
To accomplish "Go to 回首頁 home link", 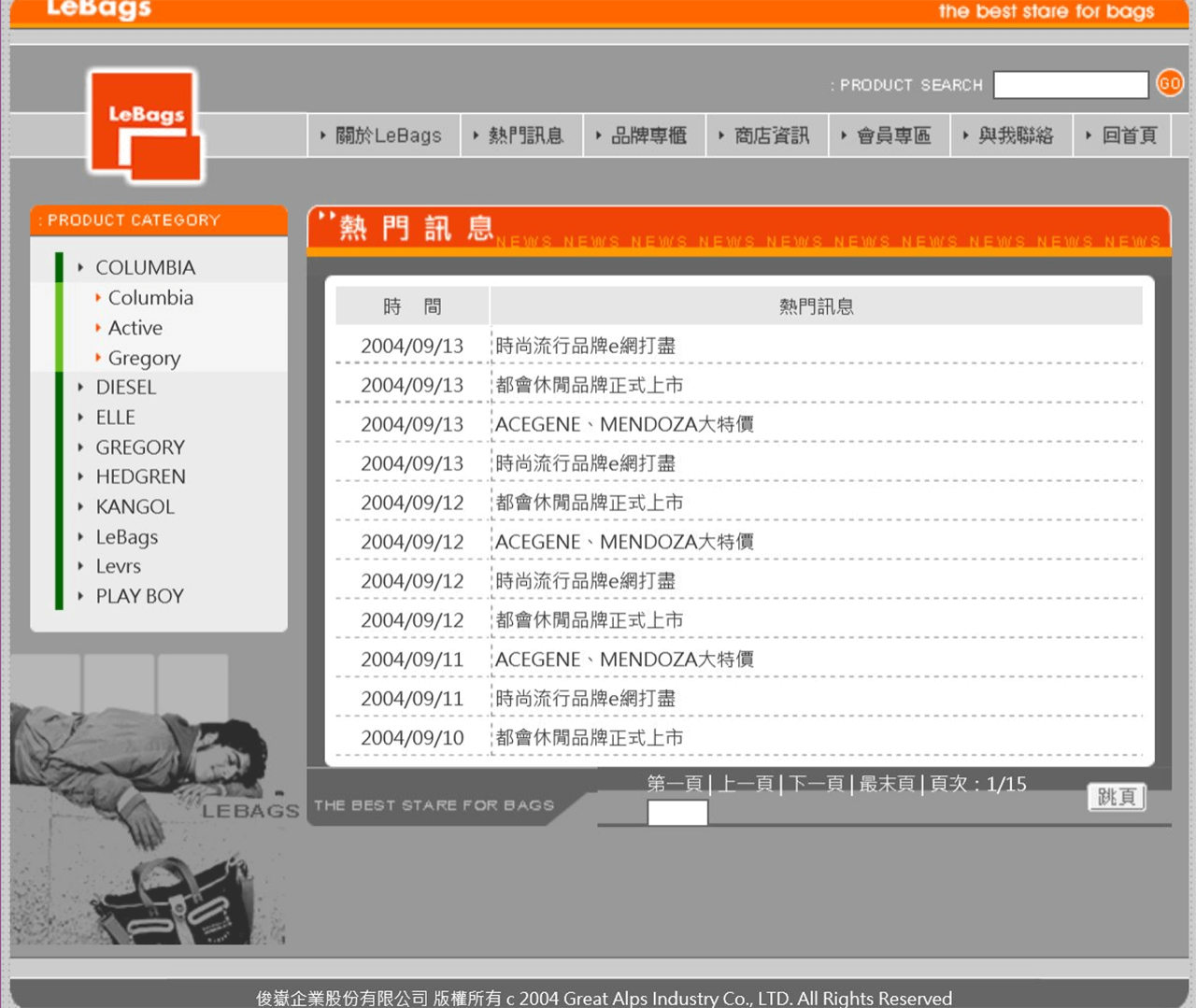I will pos(1122,135).
